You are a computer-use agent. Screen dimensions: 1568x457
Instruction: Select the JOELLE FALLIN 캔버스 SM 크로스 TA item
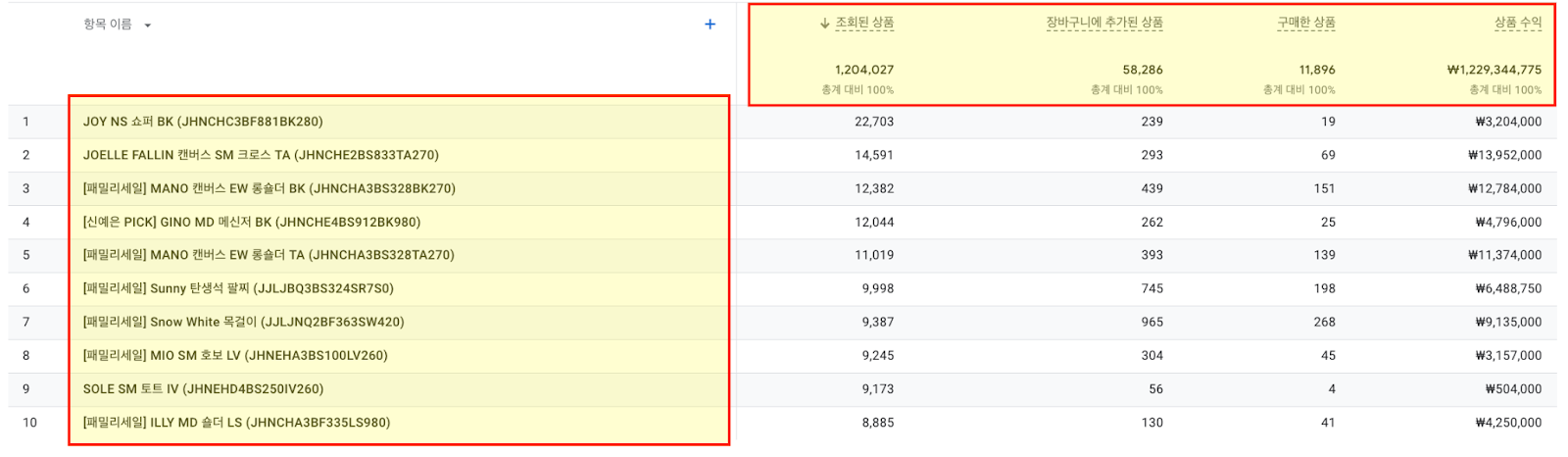coord(261,155)
